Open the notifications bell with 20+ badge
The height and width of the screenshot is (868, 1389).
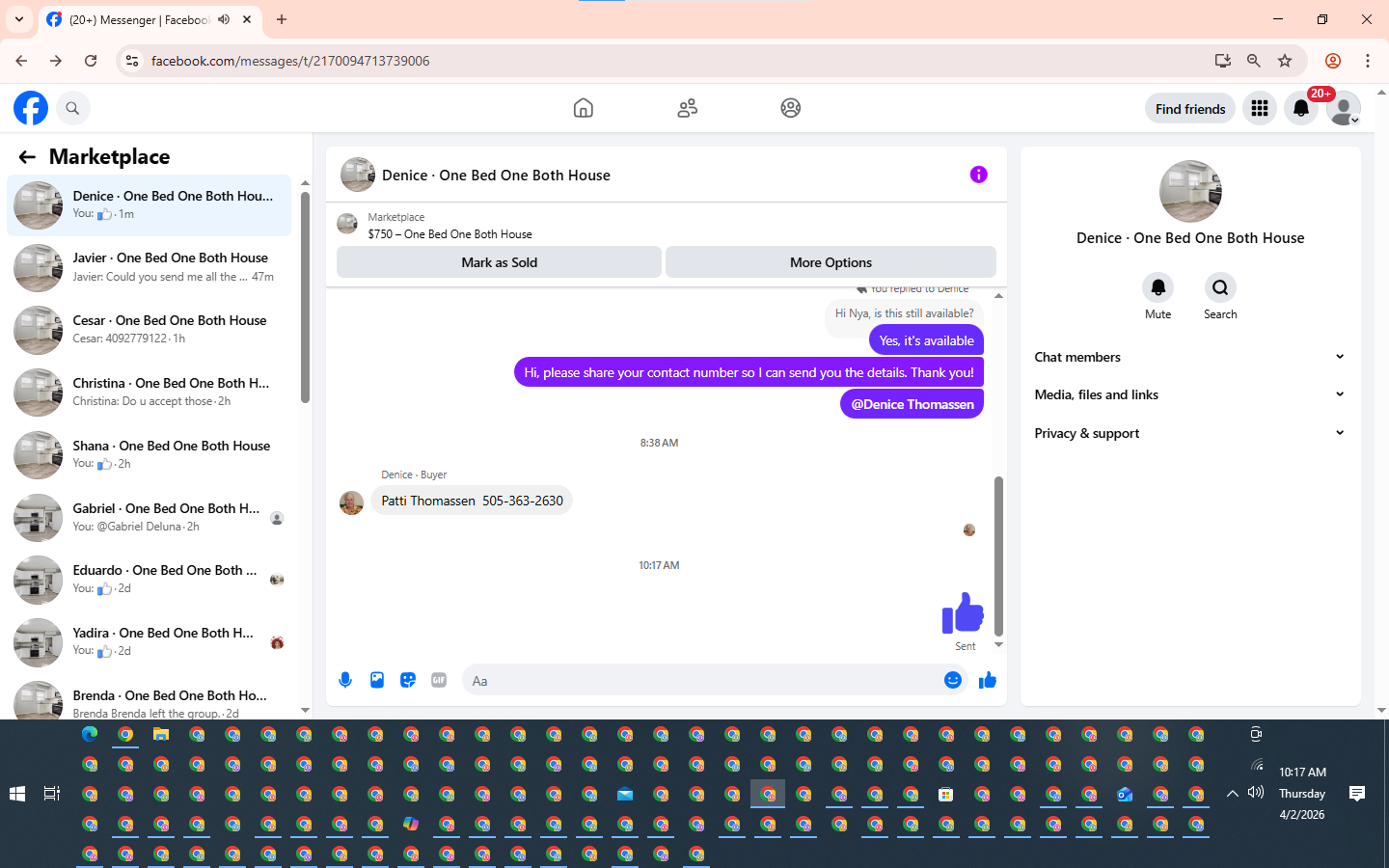(1301, 108)
